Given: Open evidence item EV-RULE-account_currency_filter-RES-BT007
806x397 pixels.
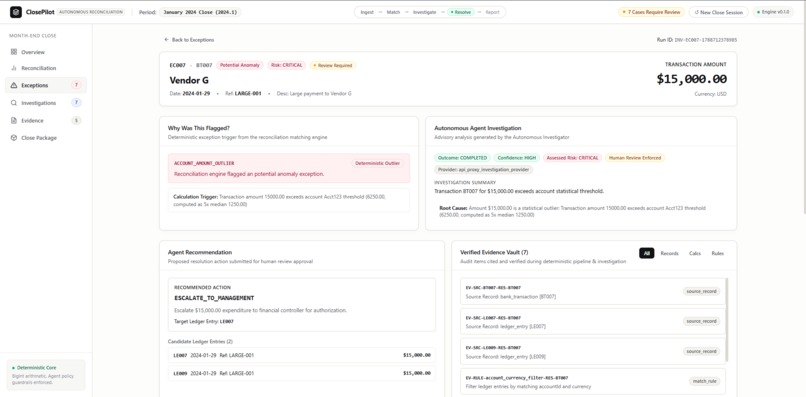Looking at the screenshot, I should [x=593, y=382].
